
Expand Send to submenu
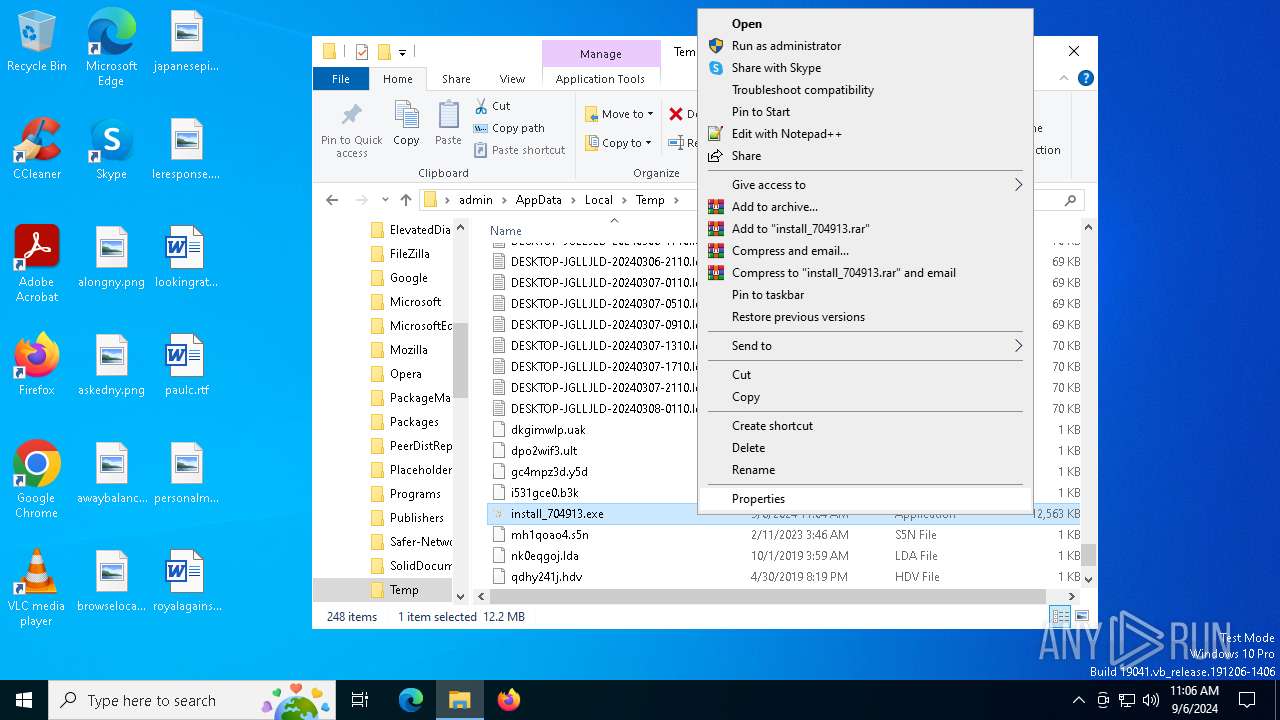click(865, 345)
